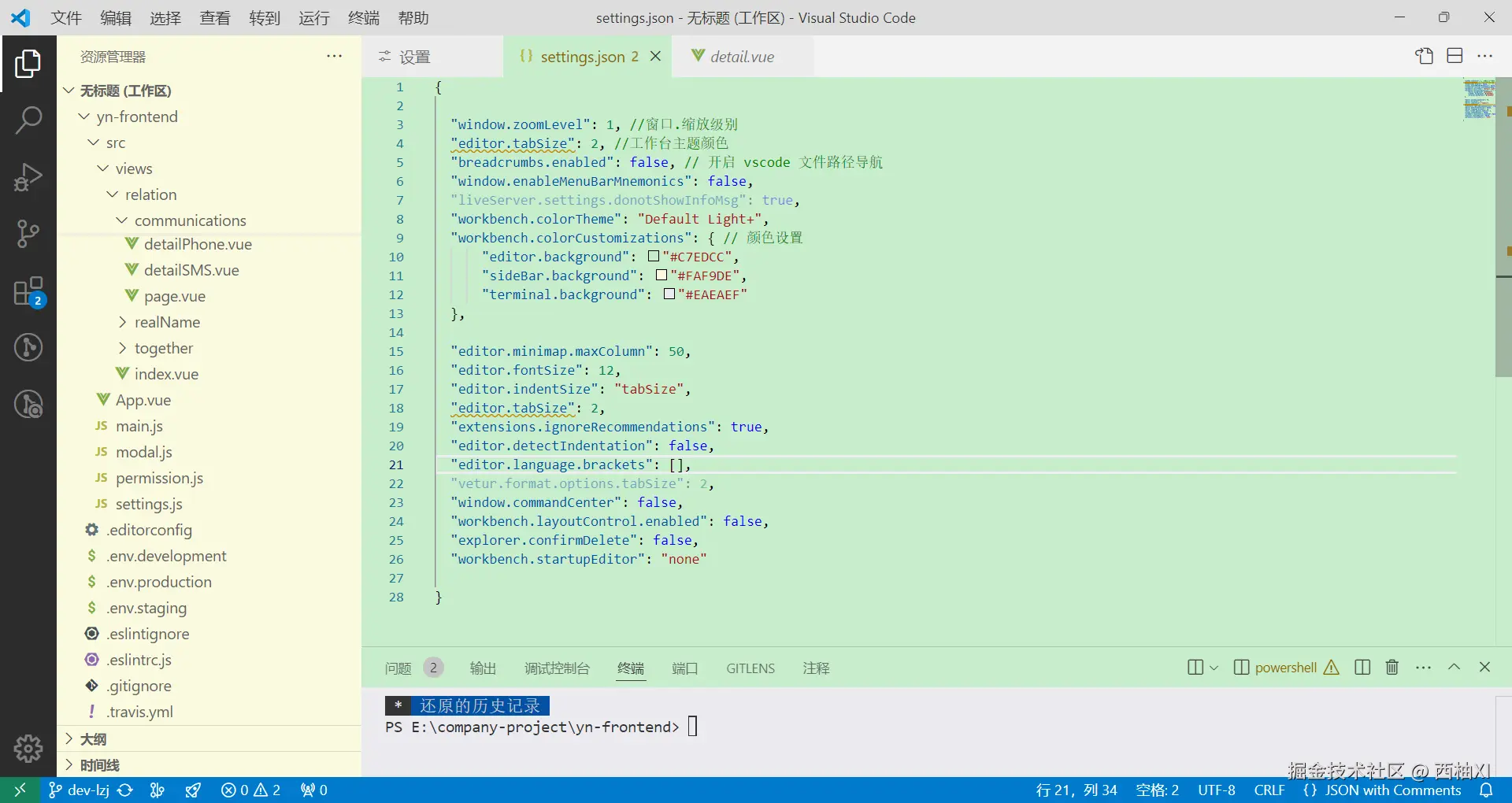Open App.vue file in explorer
This screenshot has width=1512, height=803.
[x=143, y=400]
